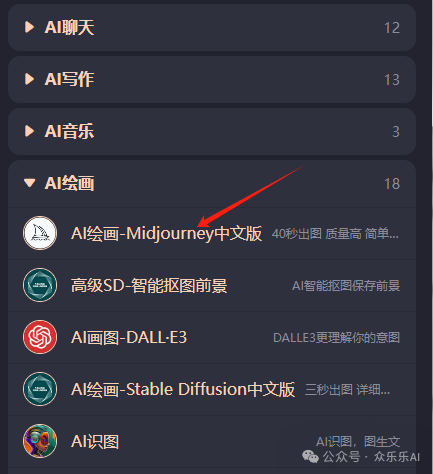
Task: Click the Midjourney sailboat icon
Action: coord(40,233)
